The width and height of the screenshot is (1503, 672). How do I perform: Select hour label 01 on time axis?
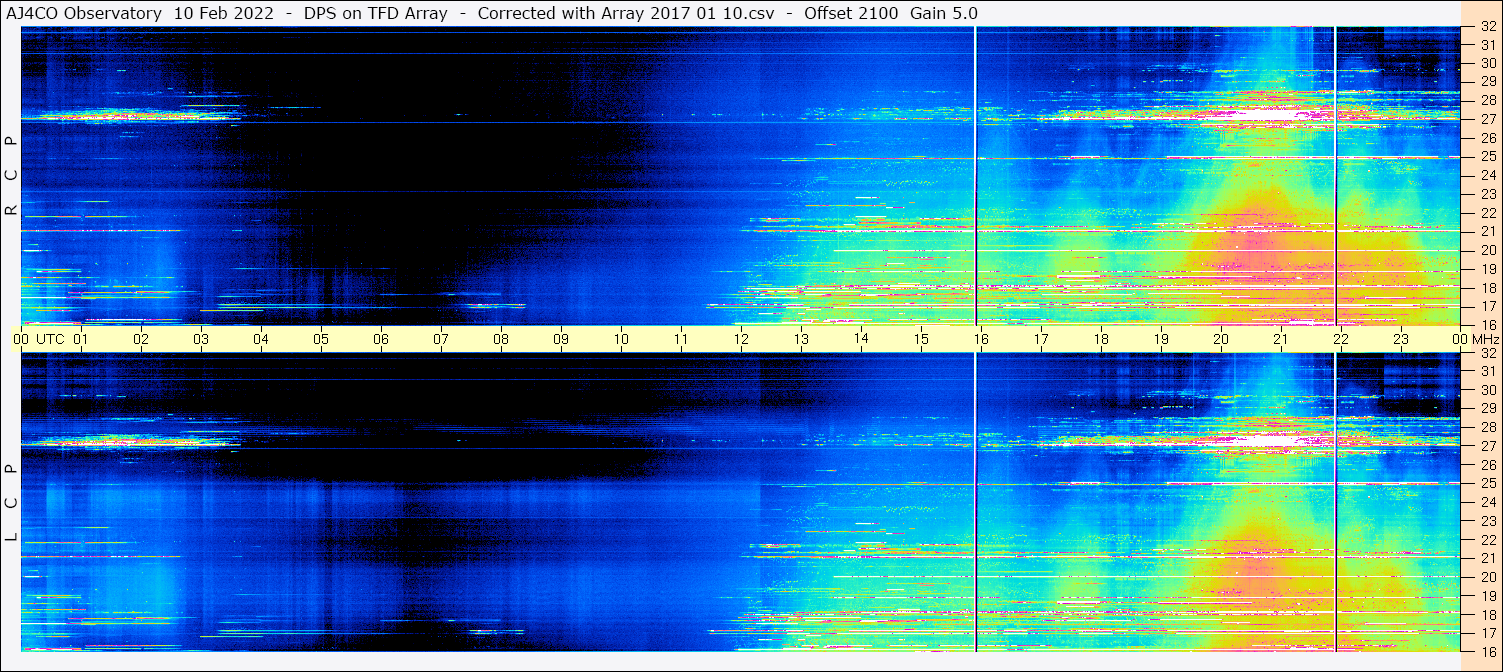coord(81,339)
